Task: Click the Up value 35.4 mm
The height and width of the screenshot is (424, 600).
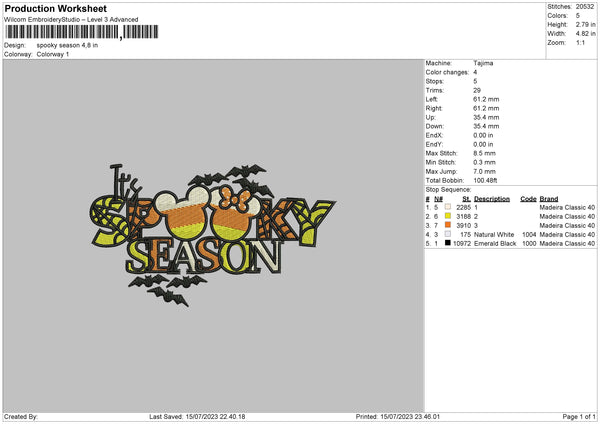Action: (x=486, y=117)
